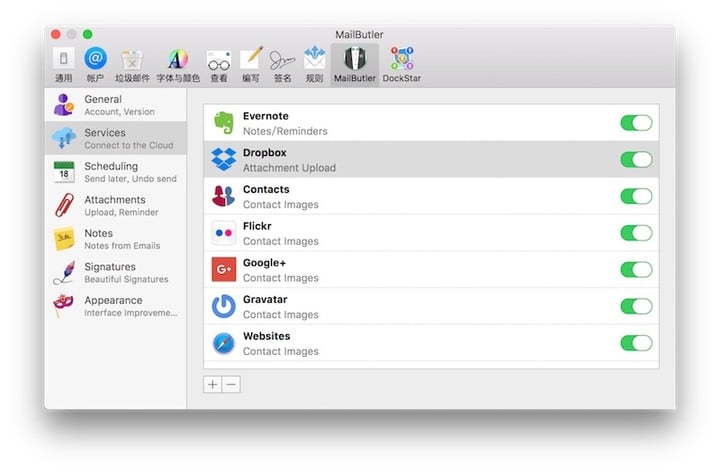Select the Flickr row in services list
Image resolution: width=720 pixels, height=473 pixels.
click(x=400, y=233)
